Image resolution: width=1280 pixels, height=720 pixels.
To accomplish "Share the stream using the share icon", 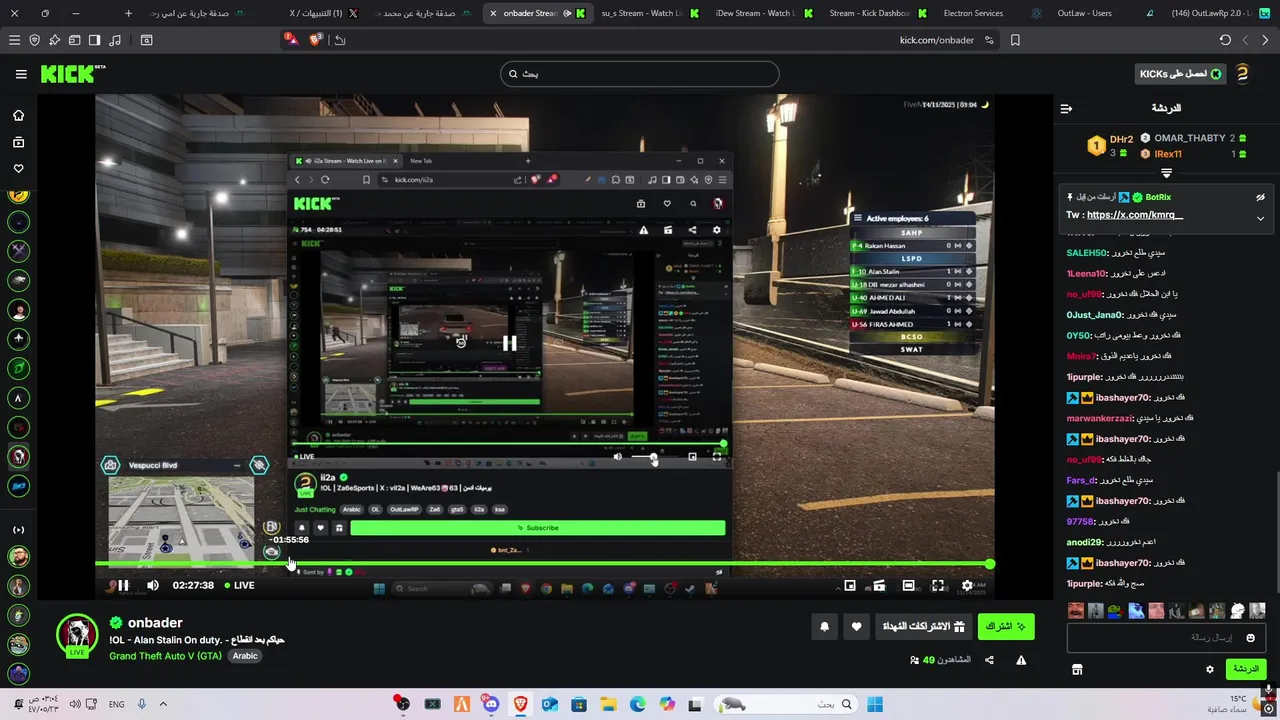I will tap(989, 660).
